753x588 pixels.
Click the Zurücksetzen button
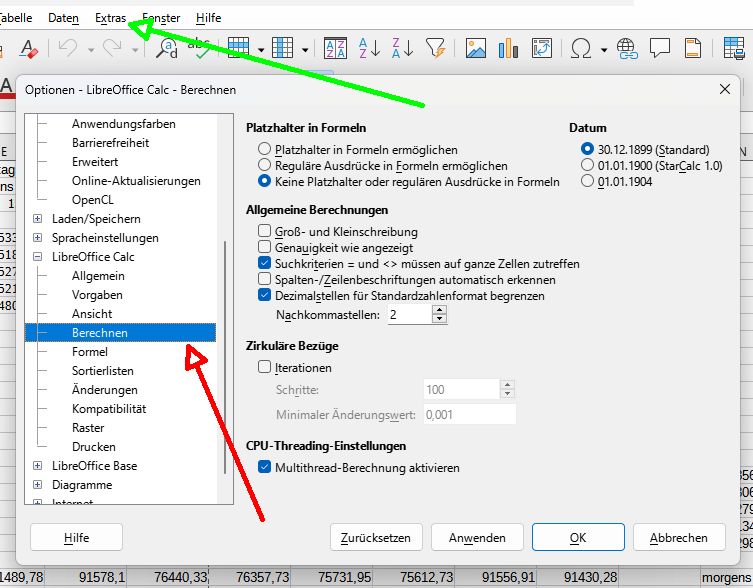point(376,537)
